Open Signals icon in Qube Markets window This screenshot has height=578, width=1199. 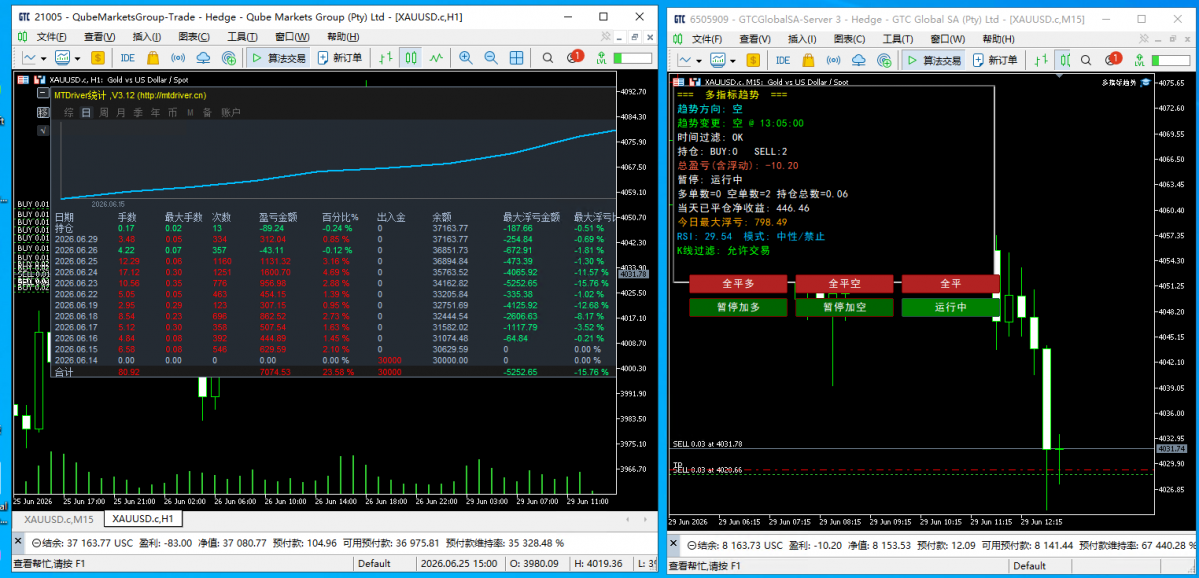point(178,58)
